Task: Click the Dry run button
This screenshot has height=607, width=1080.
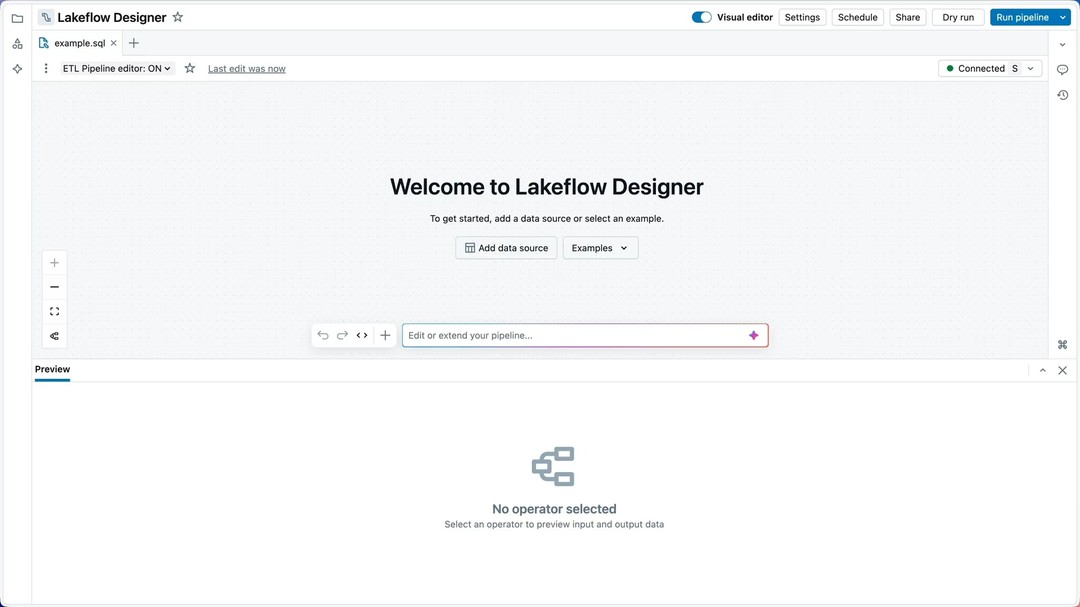Action: (957, 17)
